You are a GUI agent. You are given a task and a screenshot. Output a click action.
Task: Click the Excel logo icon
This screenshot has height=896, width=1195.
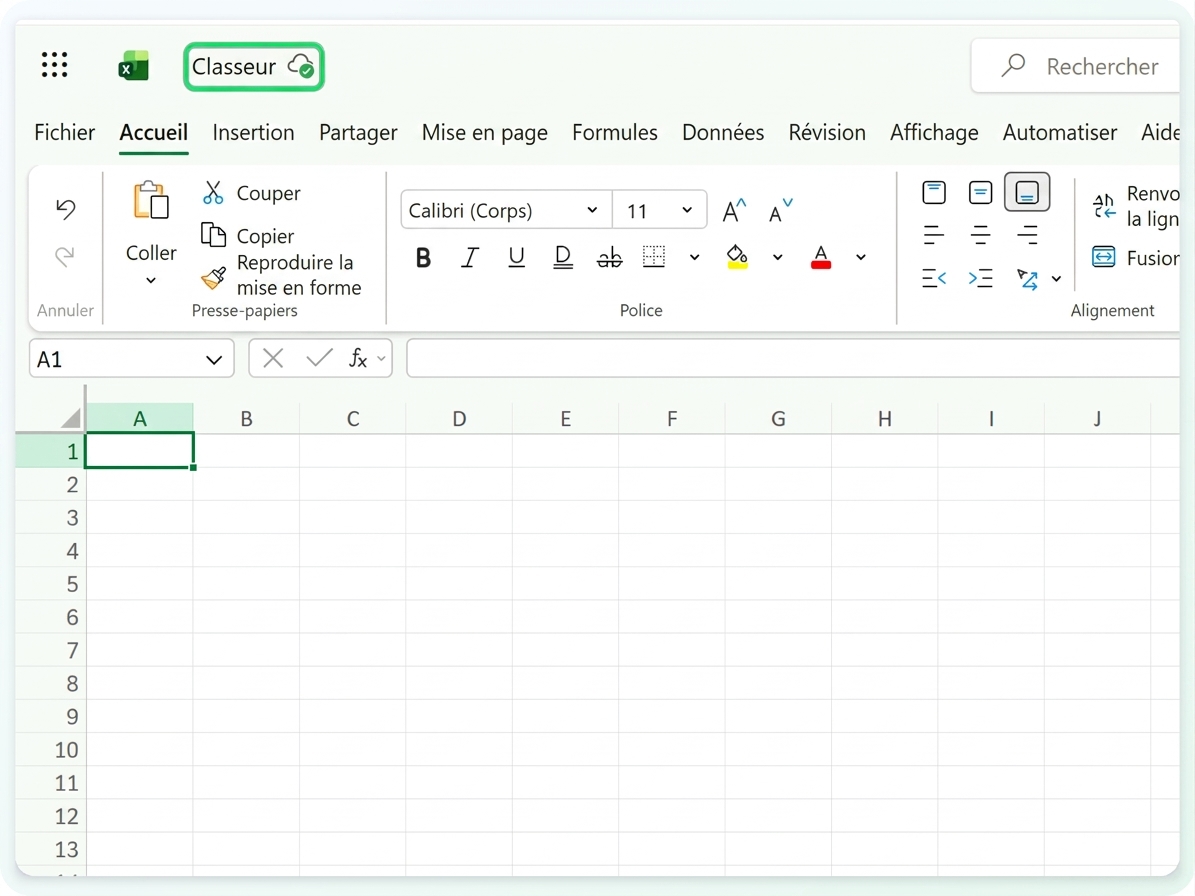[133, 66]
